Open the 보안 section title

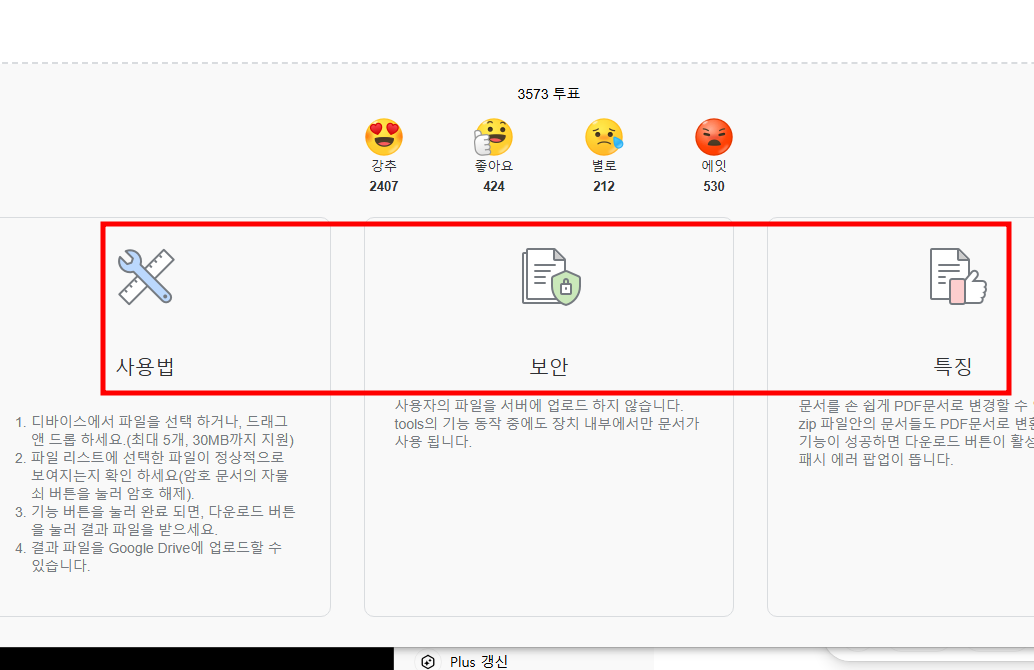[x=548, y=366]
